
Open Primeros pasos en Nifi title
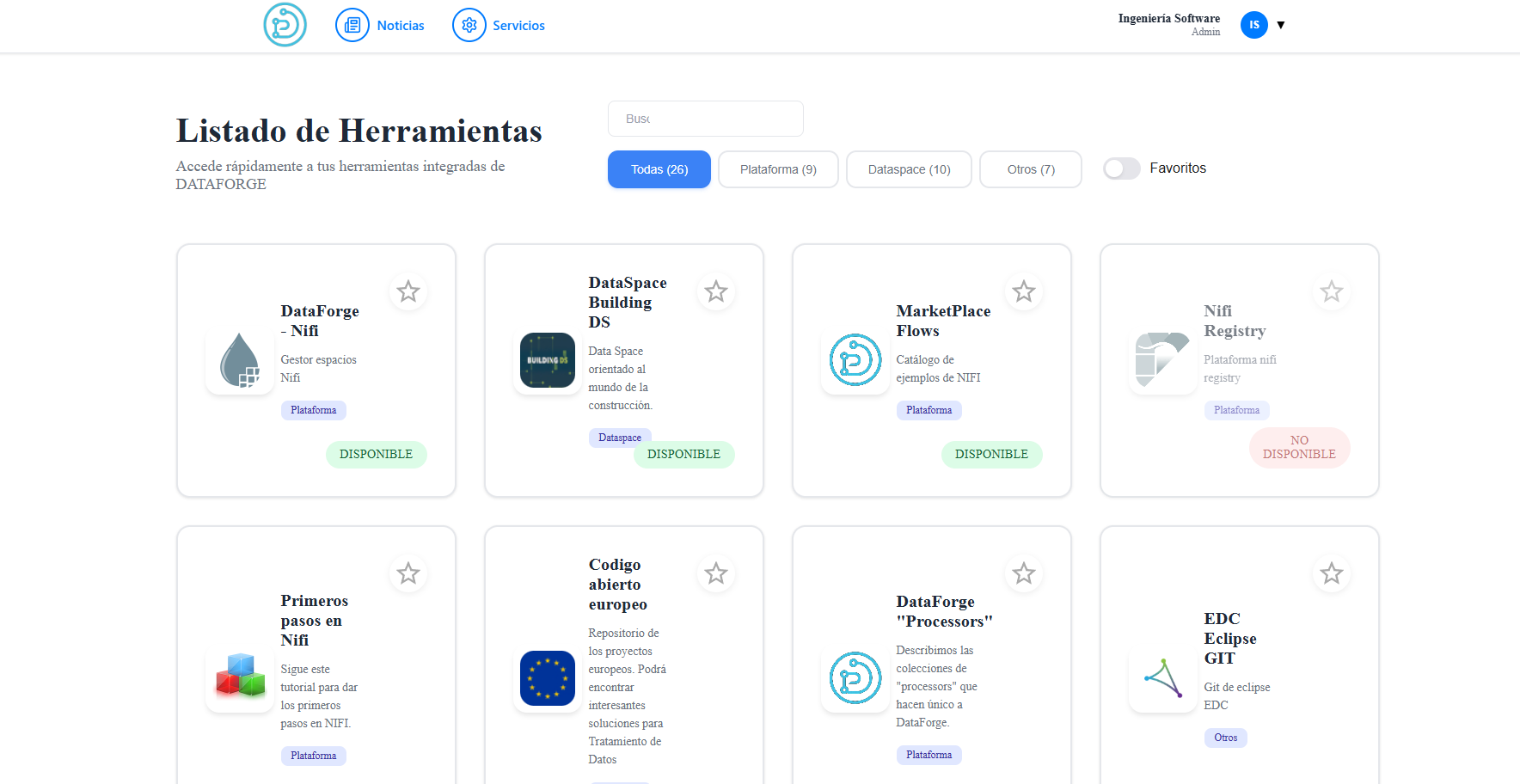pos(314,620)
